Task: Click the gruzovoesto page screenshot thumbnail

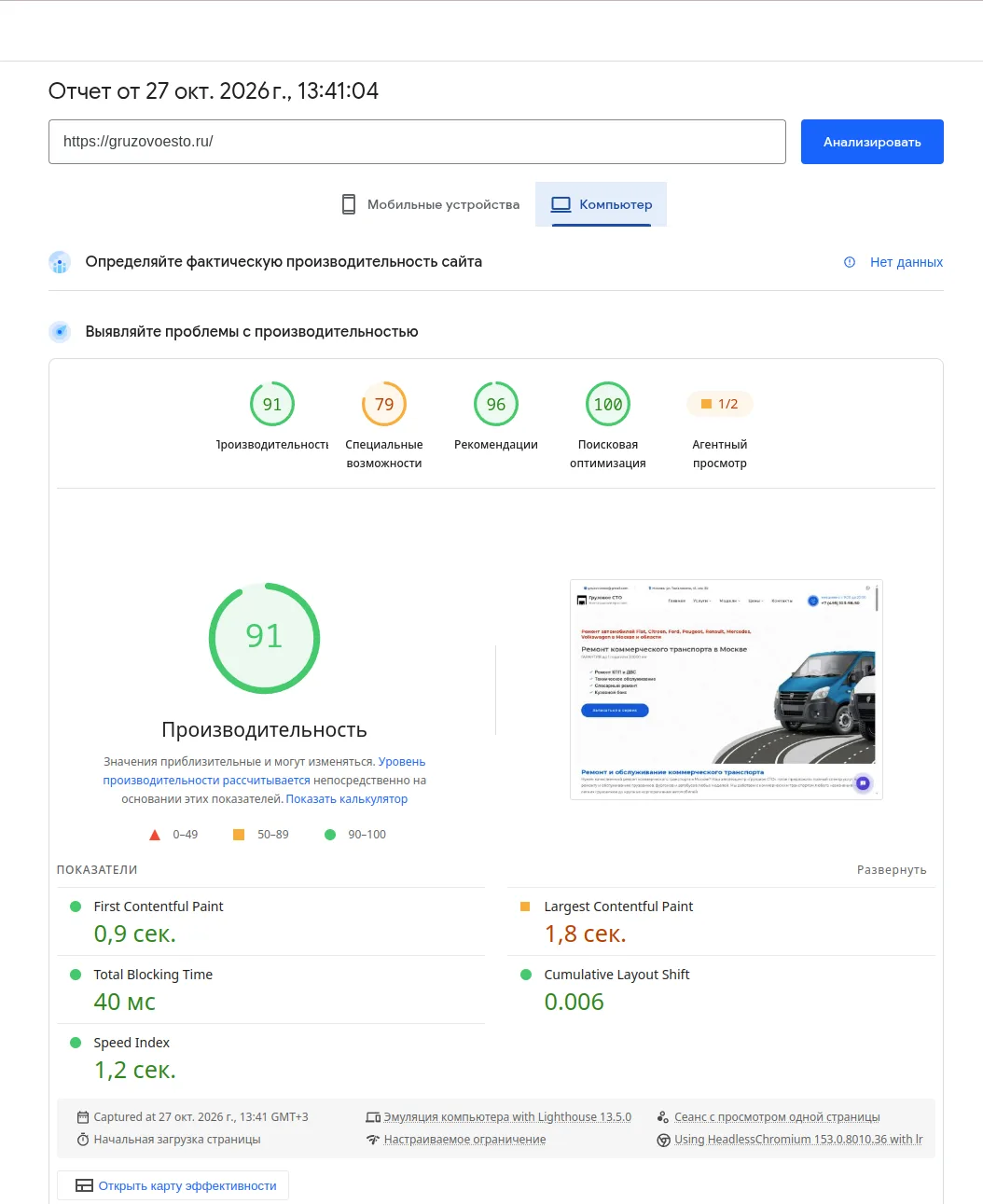Action: 727,690
